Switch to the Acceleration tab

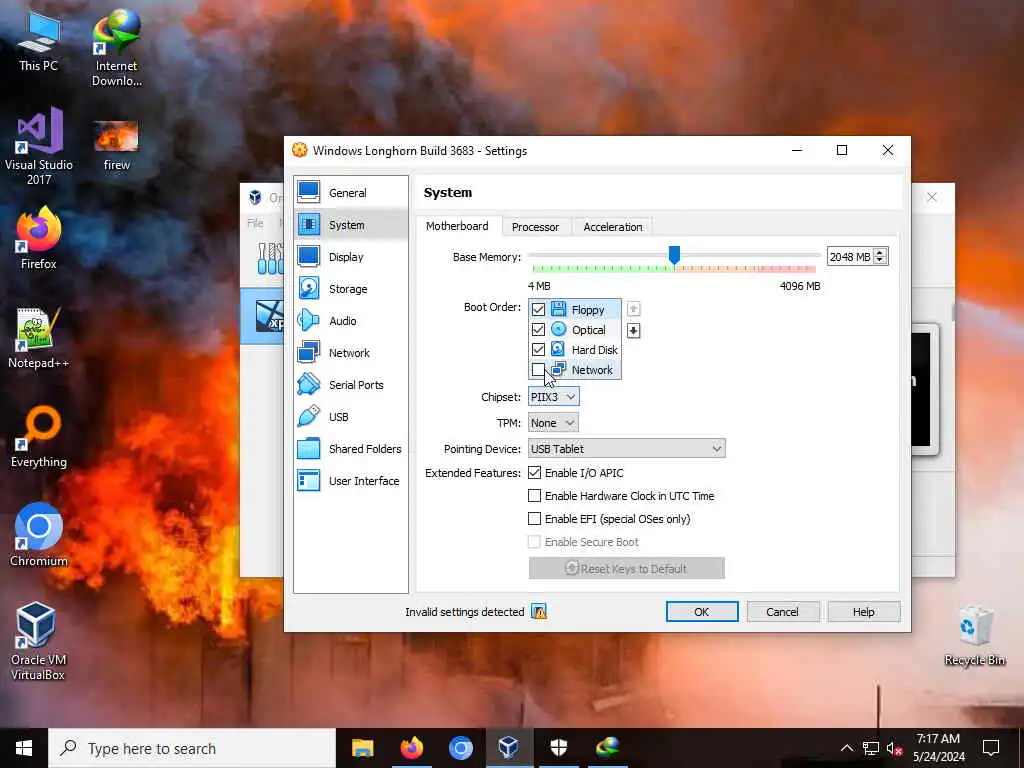[613, 227]
